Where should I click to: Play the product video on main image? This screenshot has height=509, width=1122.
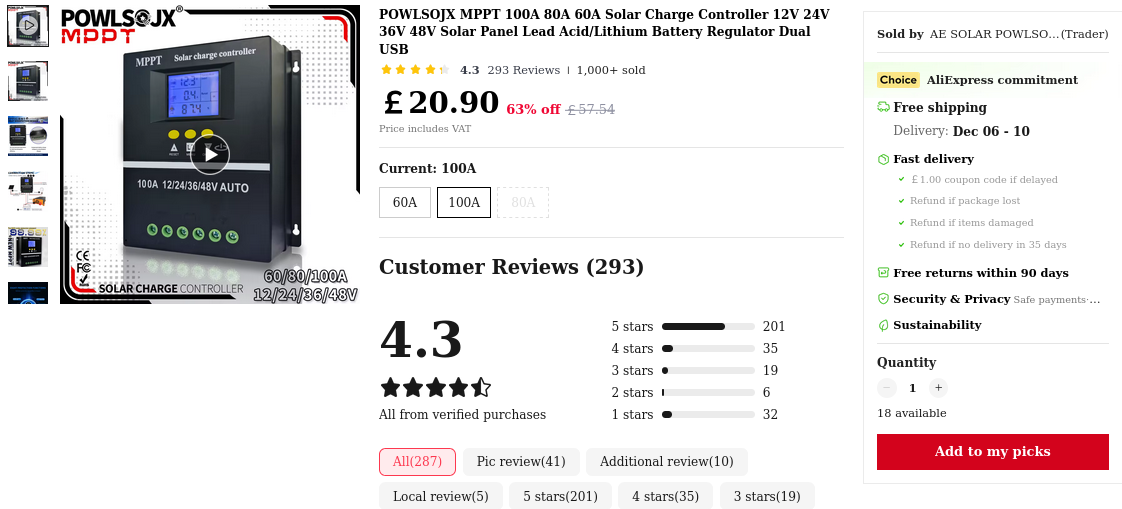coord(210,154)
